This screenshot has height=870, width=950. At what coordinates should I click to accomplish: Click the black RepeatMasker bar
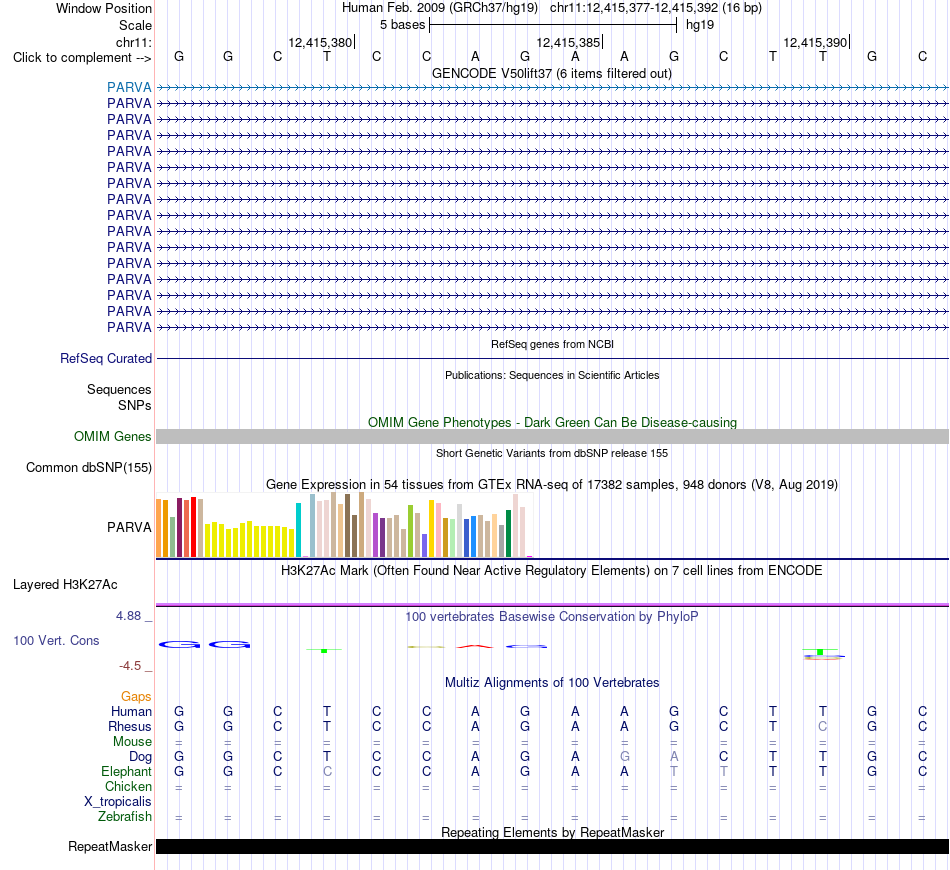tap(552, 846)
